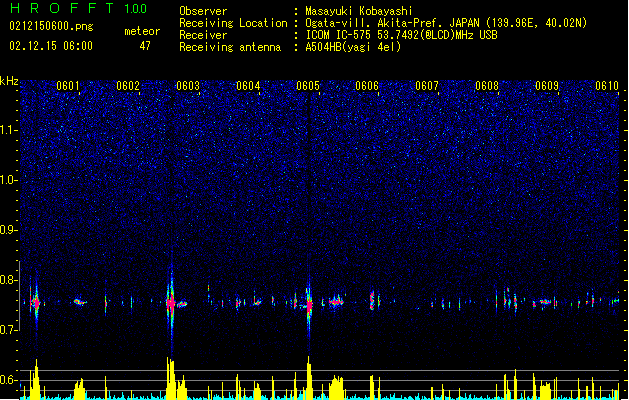Click the 0602 time marker
629x400 pixels.
pyautogui.click(x=128, y=86)
